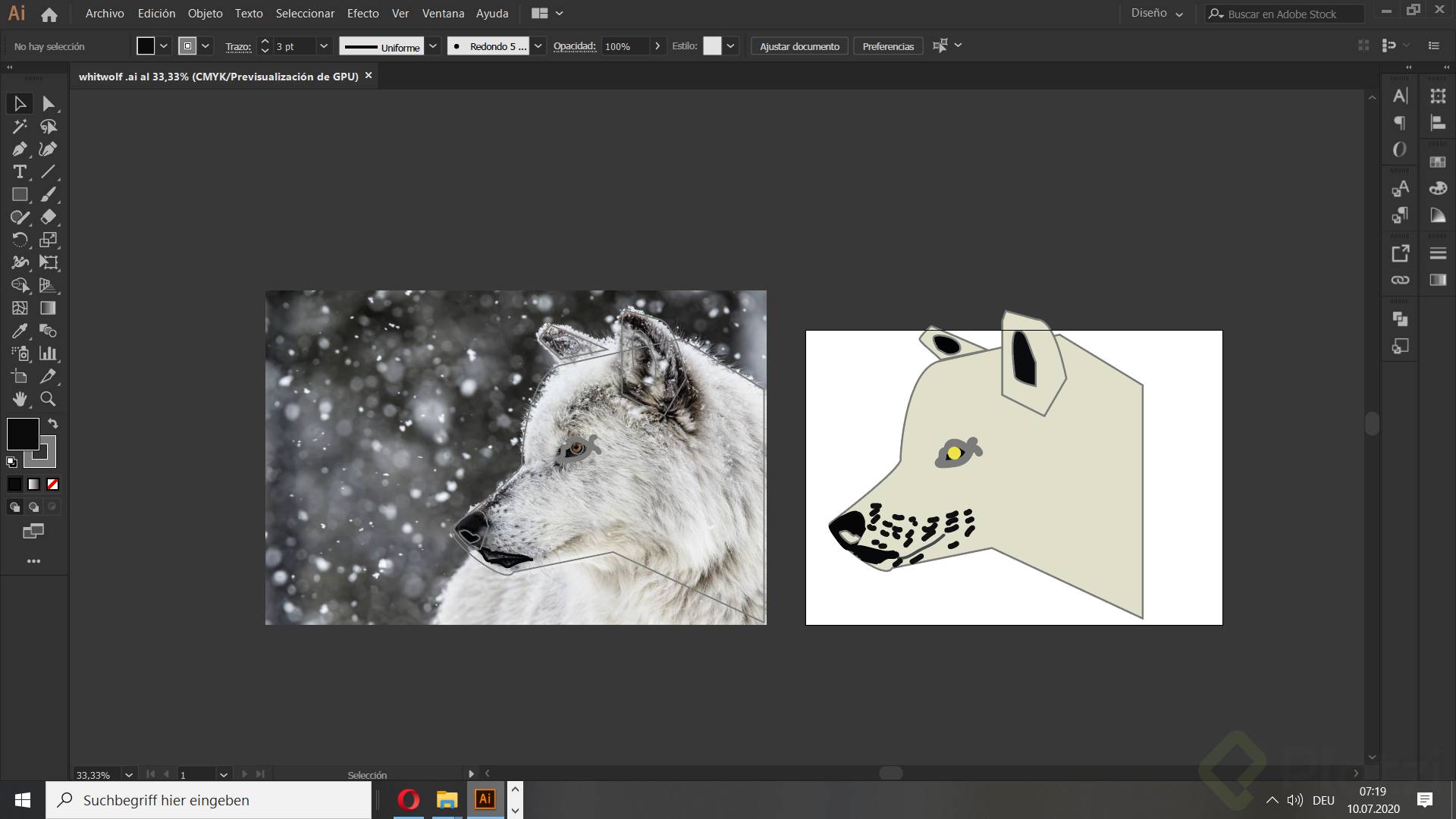Open the Diseño workspace switcher
This screenshot has height=819, width=1456.
click(1156, 14)
